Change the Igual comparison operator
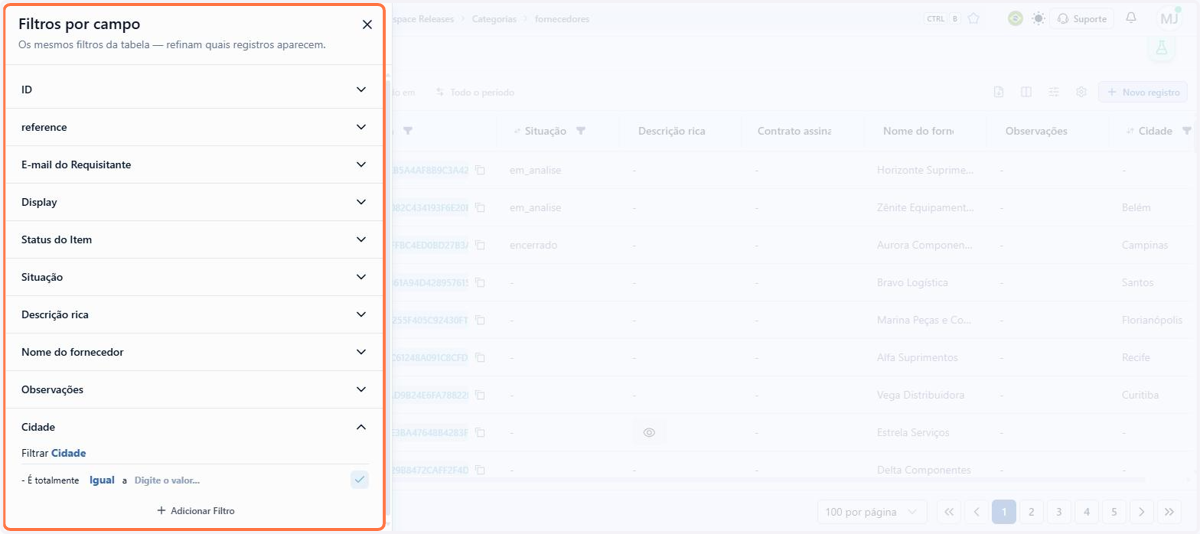 pos(102,480)
